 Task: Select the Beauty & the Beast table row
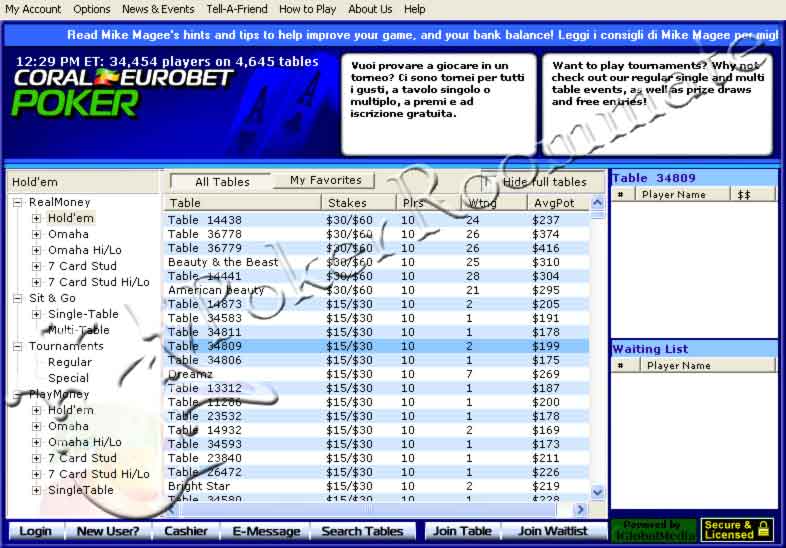[x=377, y=262]
